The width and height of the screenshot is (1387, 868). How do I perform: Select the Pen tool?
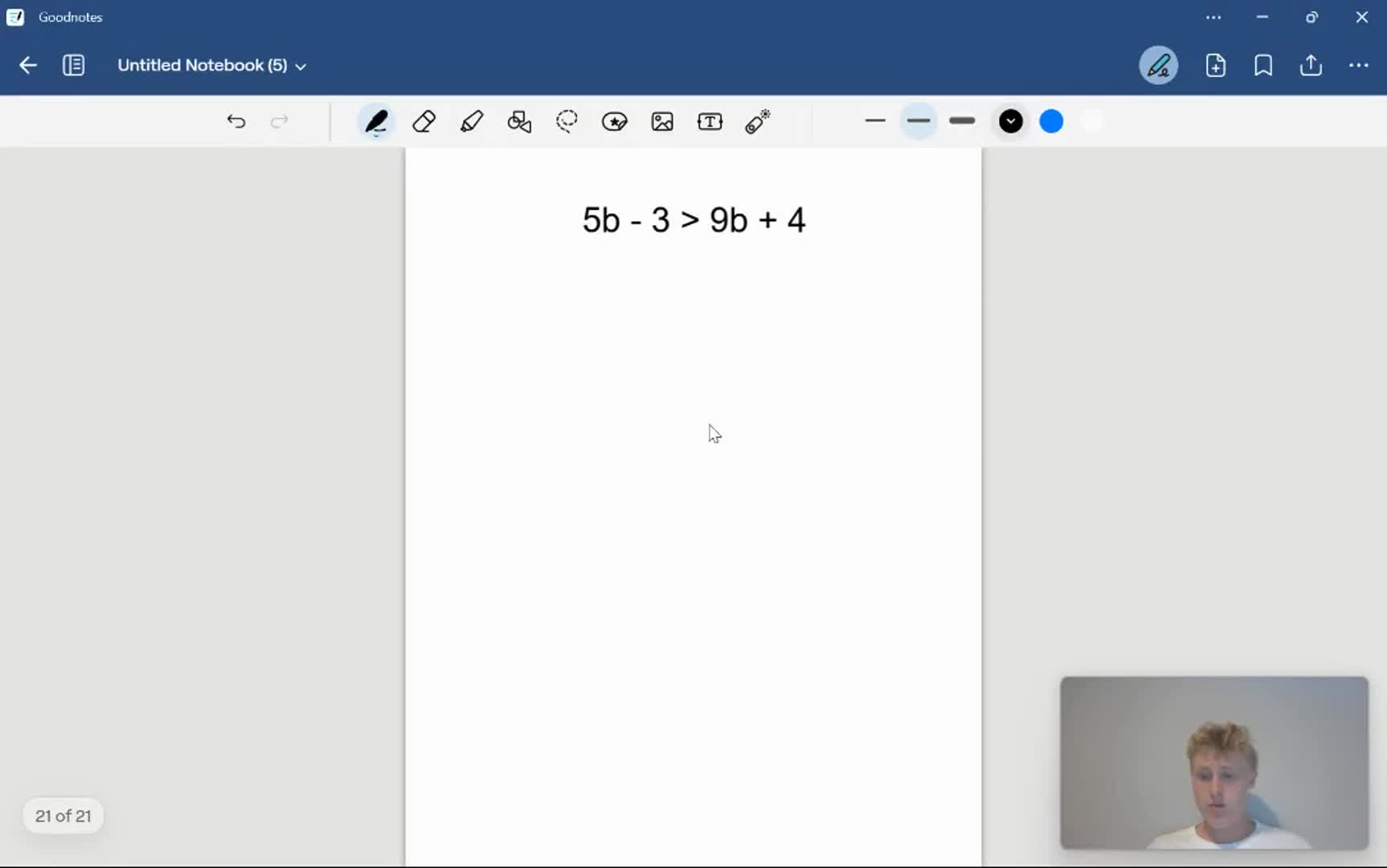click(376, 122)
